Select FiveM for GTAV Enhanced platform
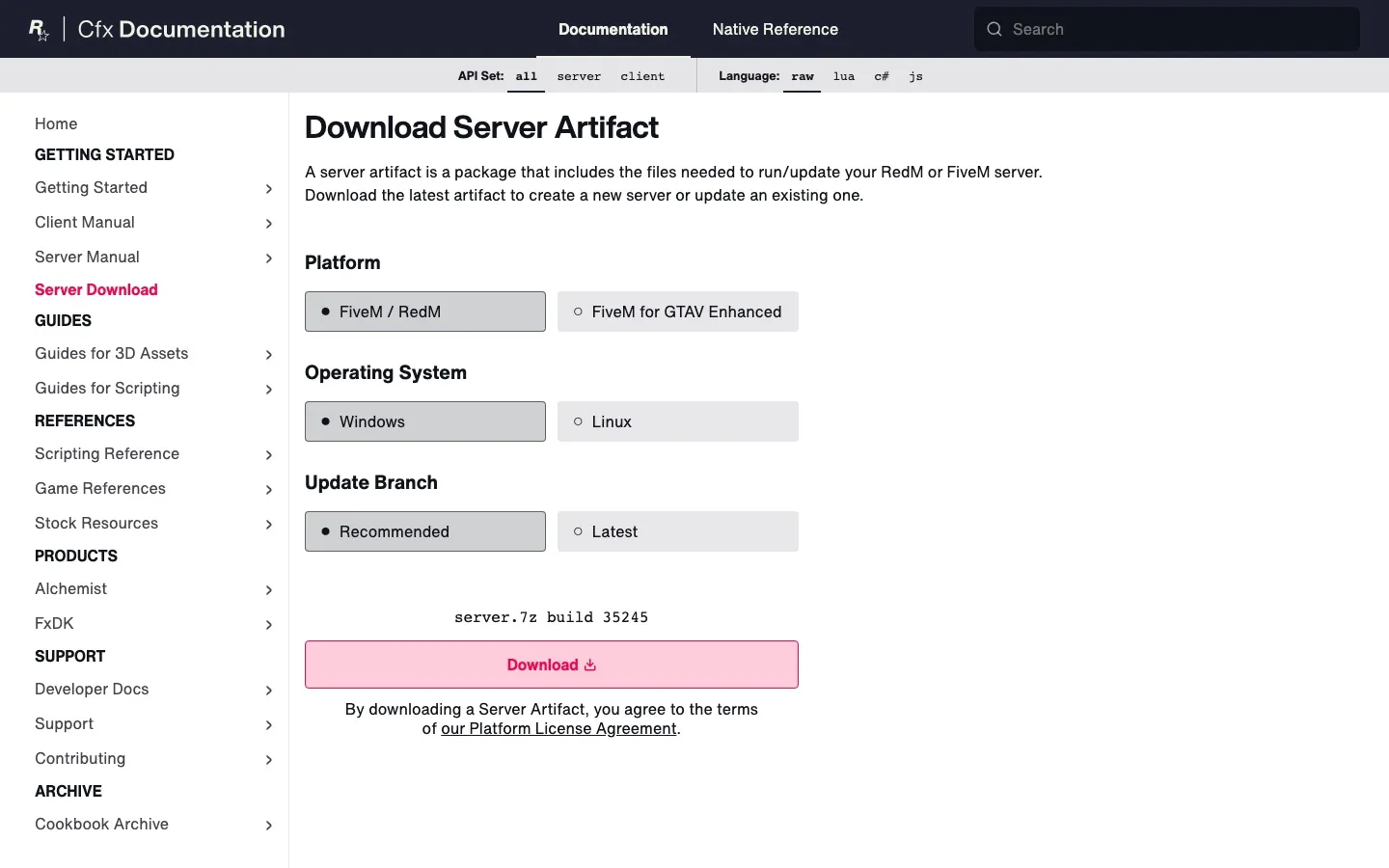 coord(678,312)
